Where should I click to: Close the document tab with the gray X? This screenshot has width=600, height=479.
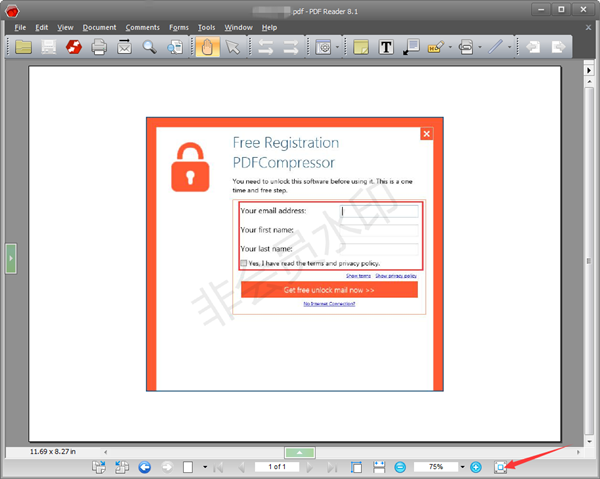coord(589,28)
